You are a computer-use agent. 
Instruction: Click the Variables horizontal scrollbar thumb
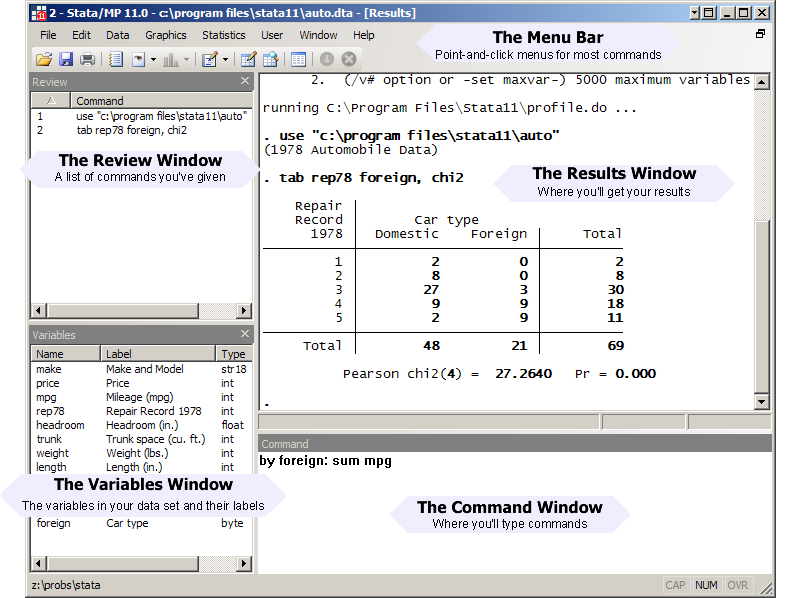(122, 563)
